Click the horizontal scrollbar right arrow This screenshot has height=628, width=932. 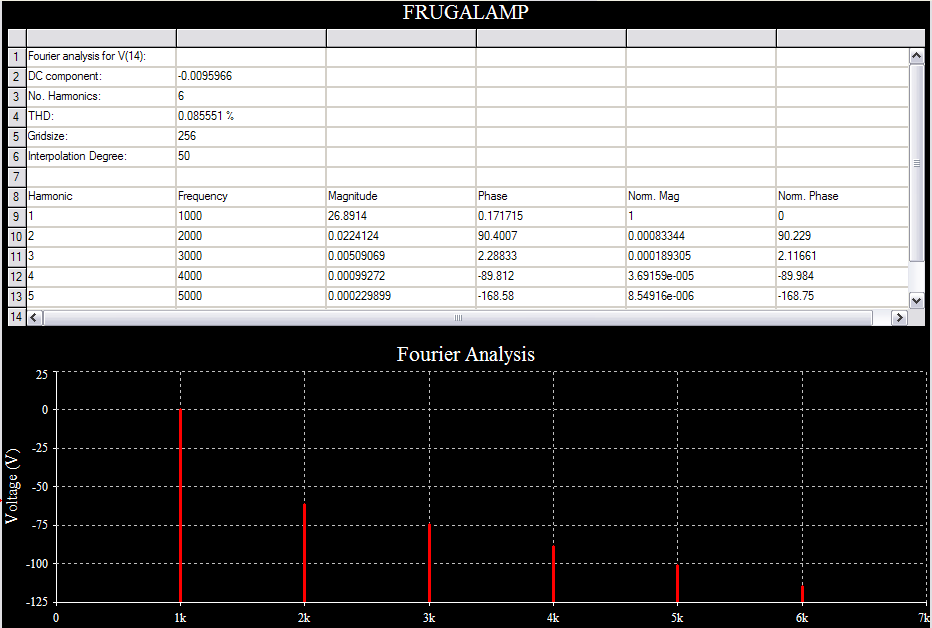pos(899,317)
